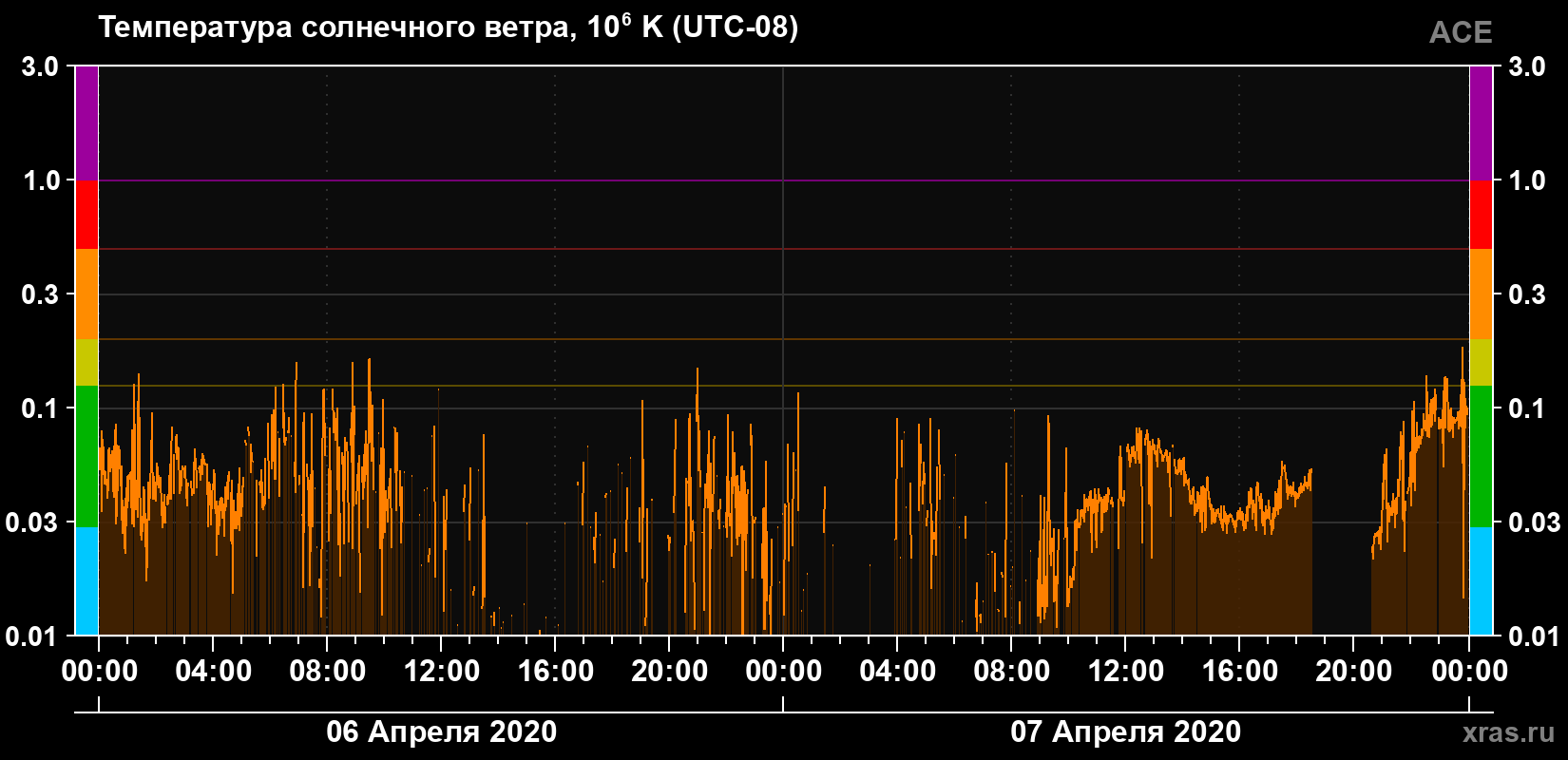Image resolution: width=1568 pixels, height=760 pixels.
Task: Click the 00:00 label between both dates
Action: 784,672
